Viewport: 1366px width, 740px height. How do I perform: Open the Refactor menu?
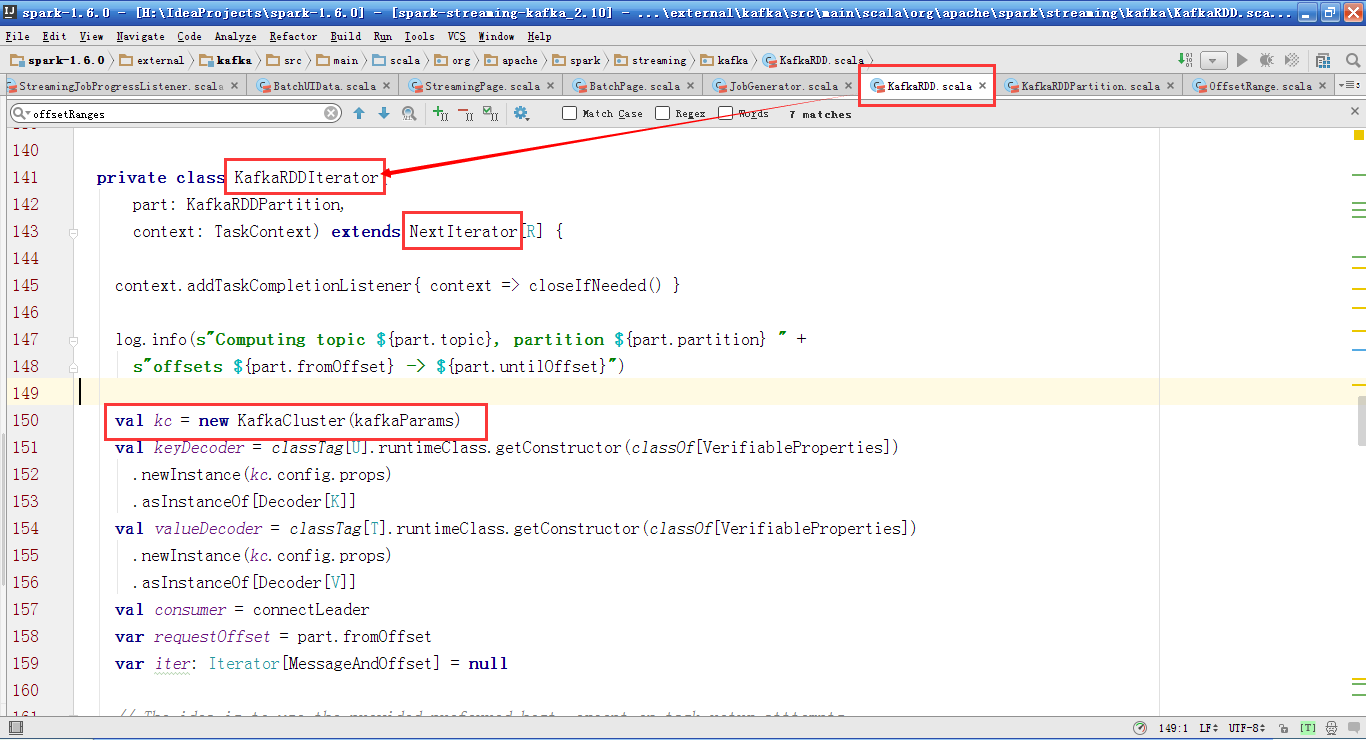pyautogui.click(x=293, y=36)
